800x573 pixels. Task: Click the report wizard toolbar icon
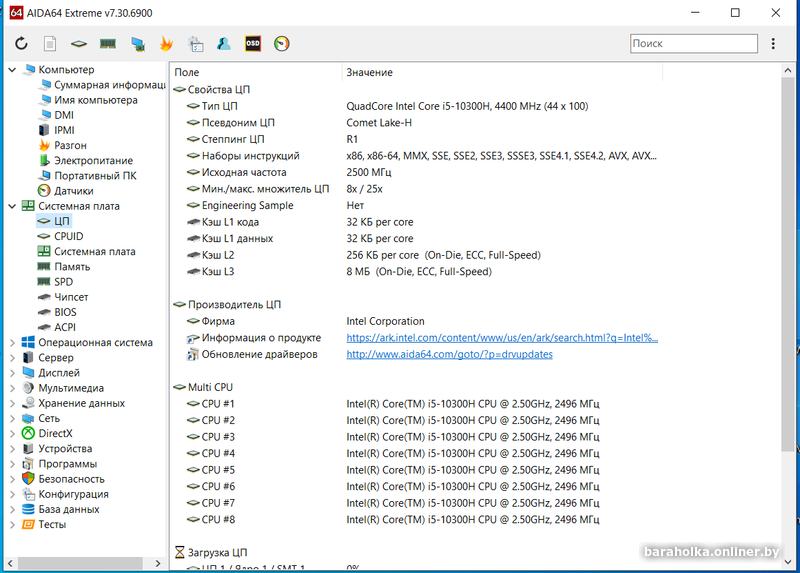pyautogui.click(x=195, y=44)
